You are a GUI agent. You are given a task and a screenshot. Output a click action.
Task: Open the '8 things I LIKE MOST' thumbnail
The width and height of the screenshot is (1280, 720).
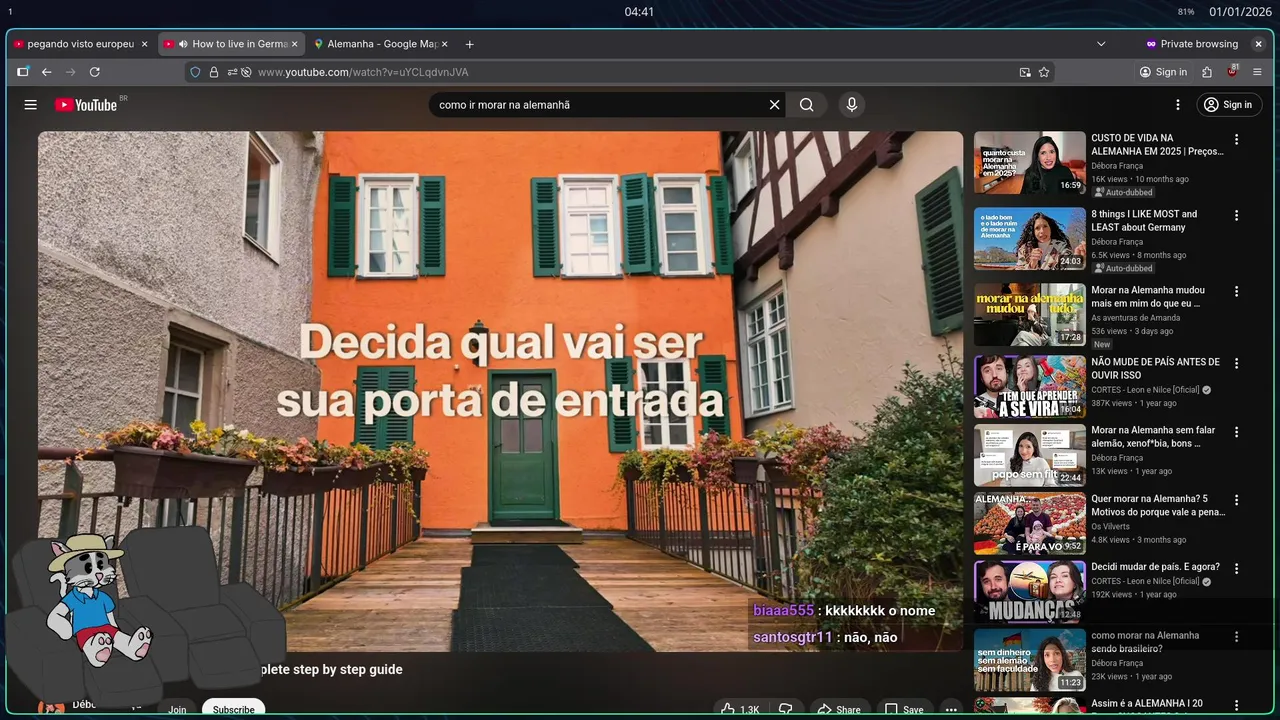click(1030, 239)
